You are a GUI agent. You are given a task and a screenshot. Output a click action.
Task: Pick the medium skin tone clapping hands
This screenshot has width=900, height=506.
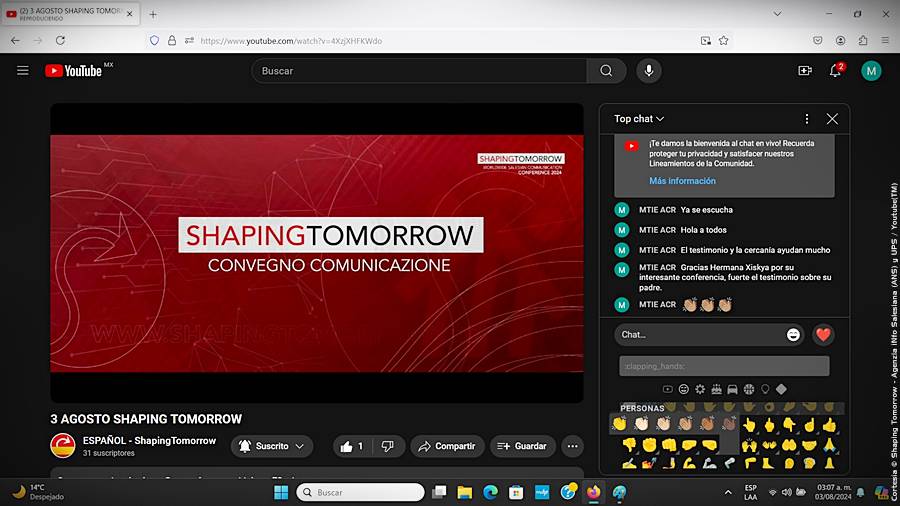(x=685, y=424)
